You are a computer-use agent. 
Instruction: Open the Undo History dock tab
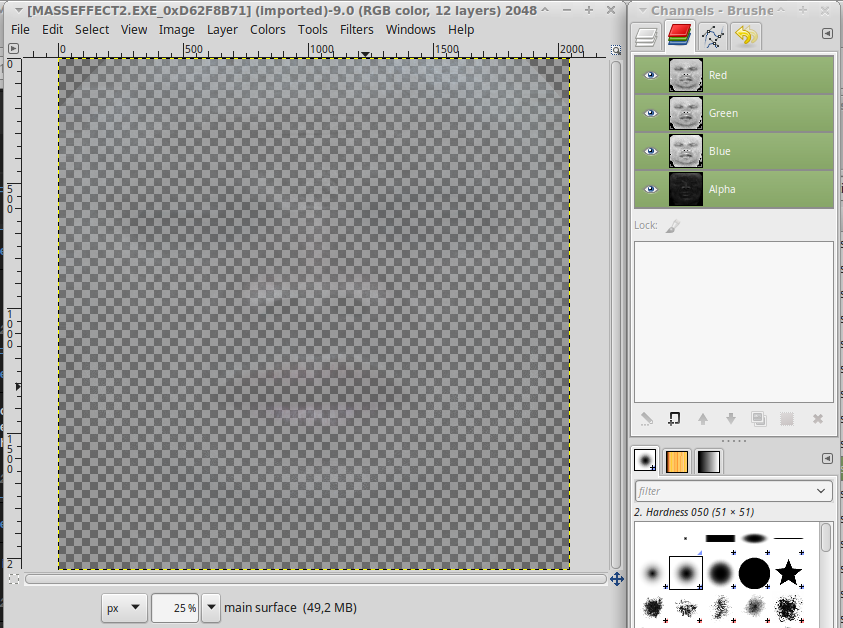pos(746,36)
